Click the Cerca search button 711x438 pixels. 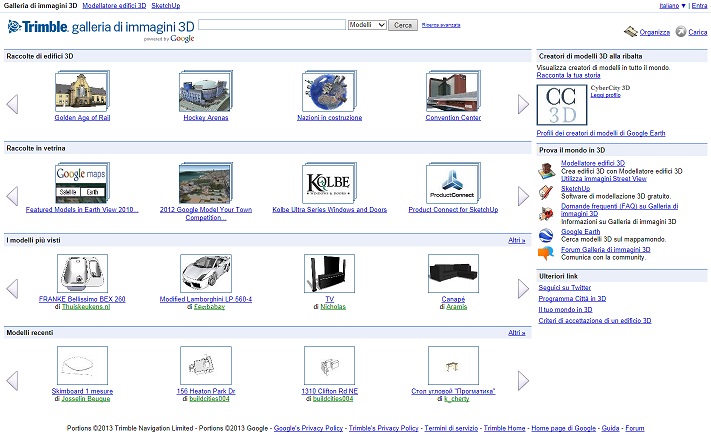click(403, 25)
